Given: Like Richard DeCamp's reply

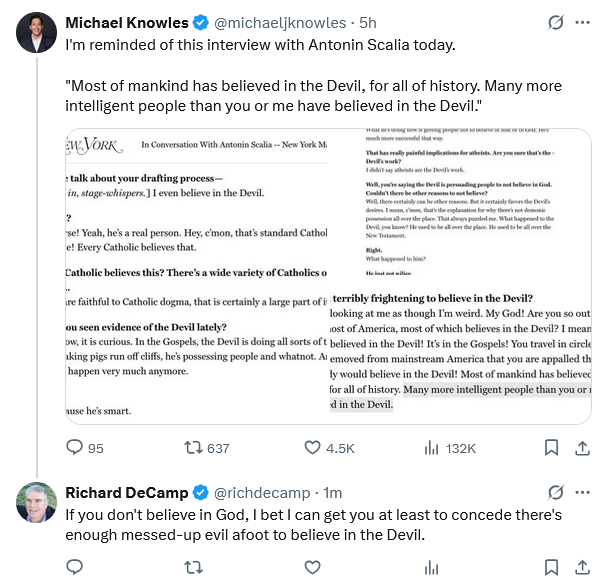Looking at the screenshot, I should click(312, 567).
